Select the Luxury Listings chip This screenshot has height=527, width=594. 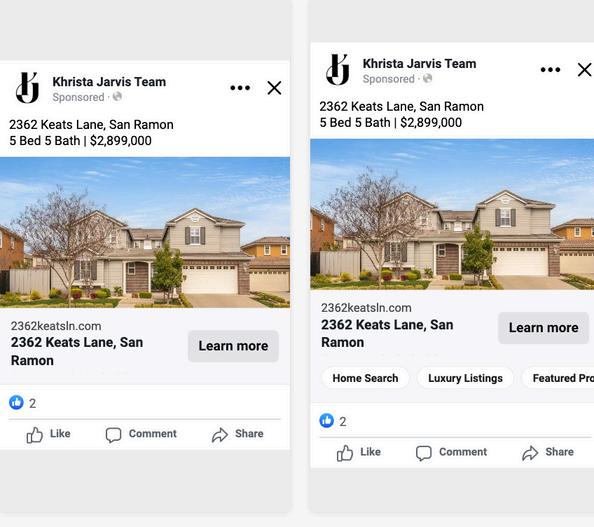[465, 378]
